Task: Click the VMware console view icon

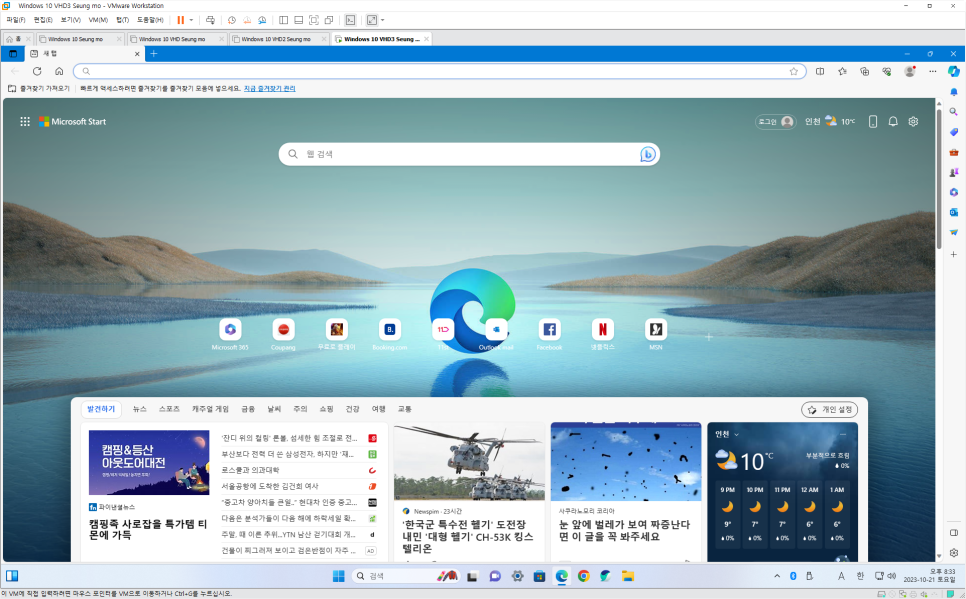Action: tap(350, 20)
